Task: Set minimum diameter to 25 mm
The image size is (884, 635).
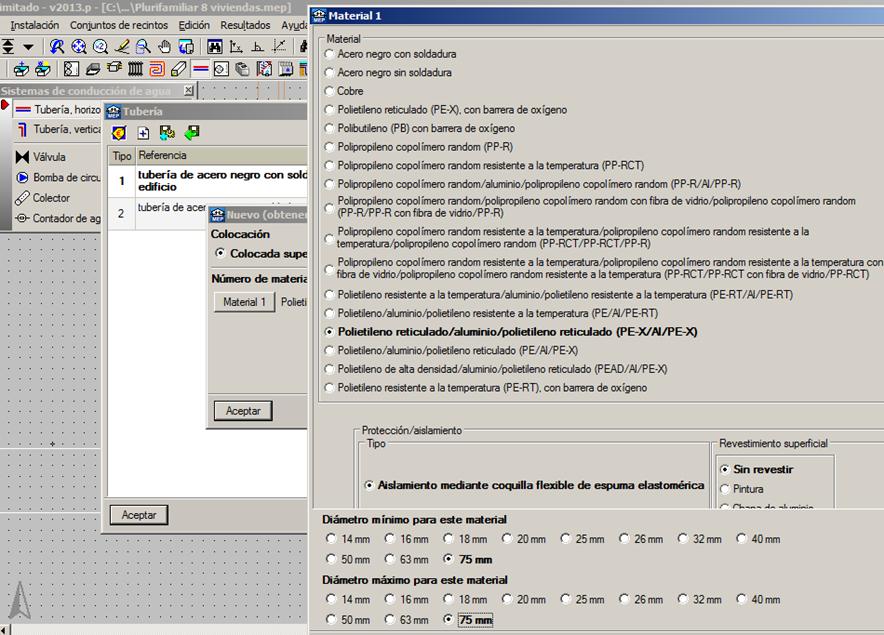Action: pos(566,539)
